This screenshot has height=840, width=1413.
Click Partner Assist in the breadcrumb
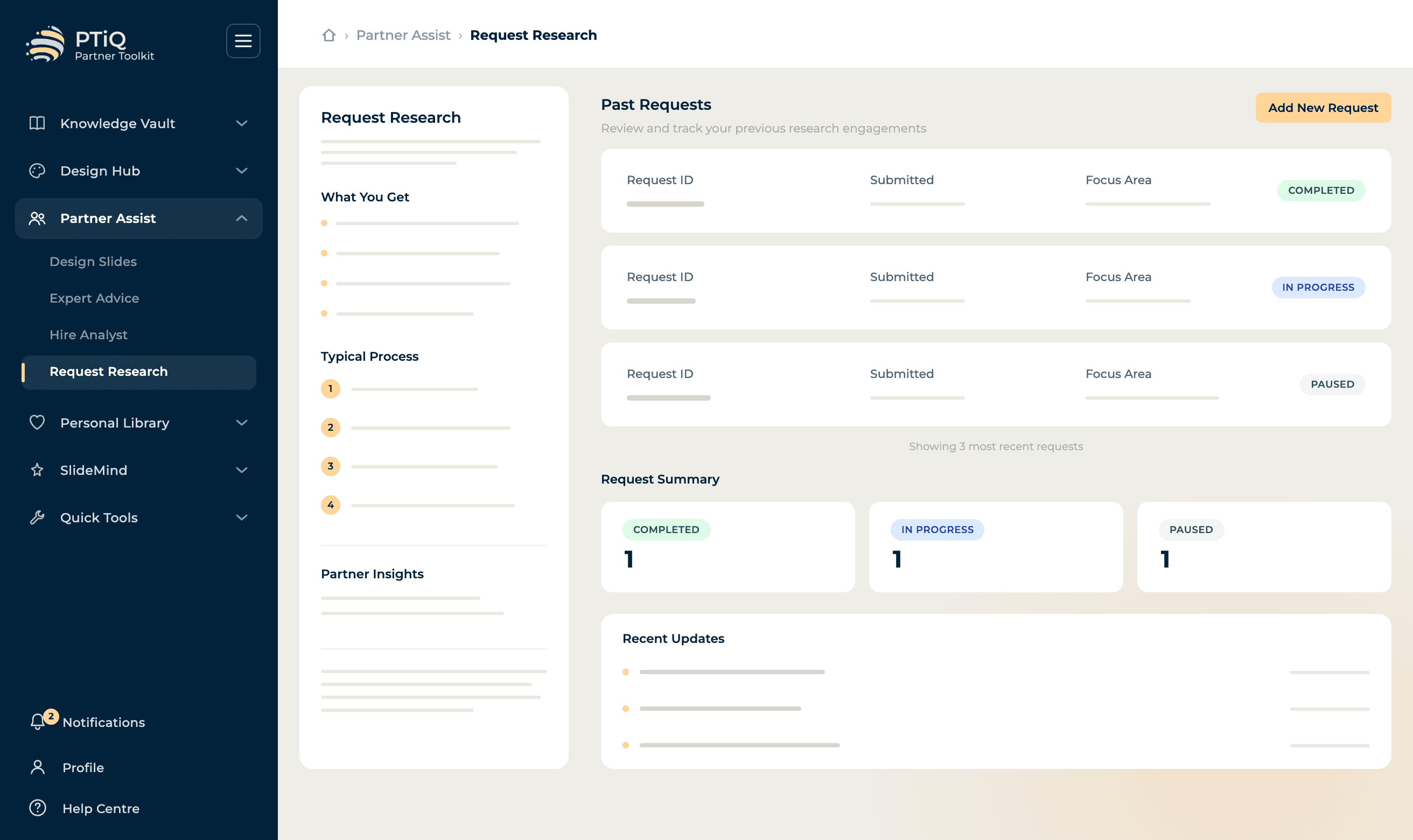(403, 35)
